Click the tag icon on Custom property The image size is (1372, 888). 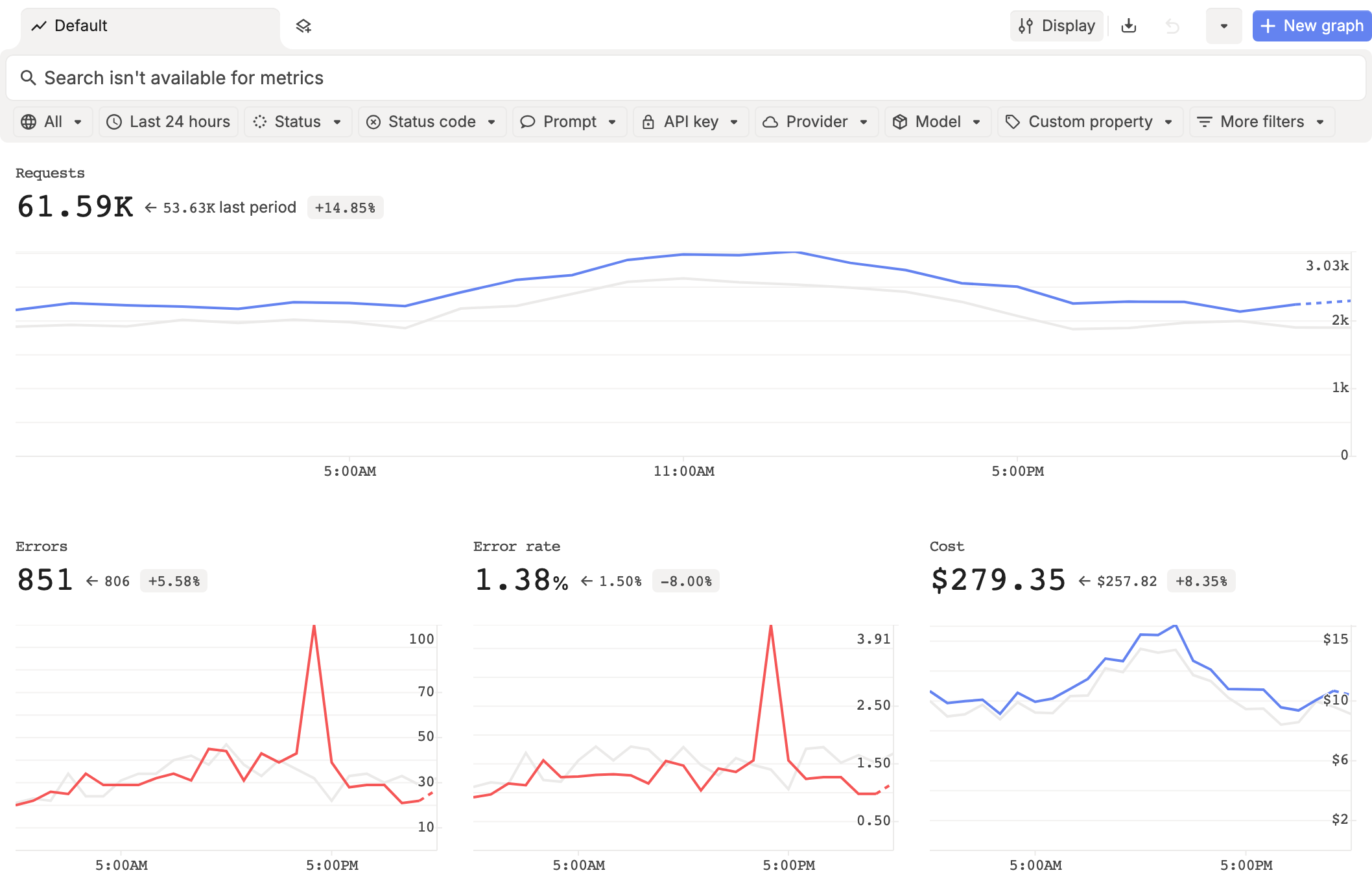(x=1013, y=122)
